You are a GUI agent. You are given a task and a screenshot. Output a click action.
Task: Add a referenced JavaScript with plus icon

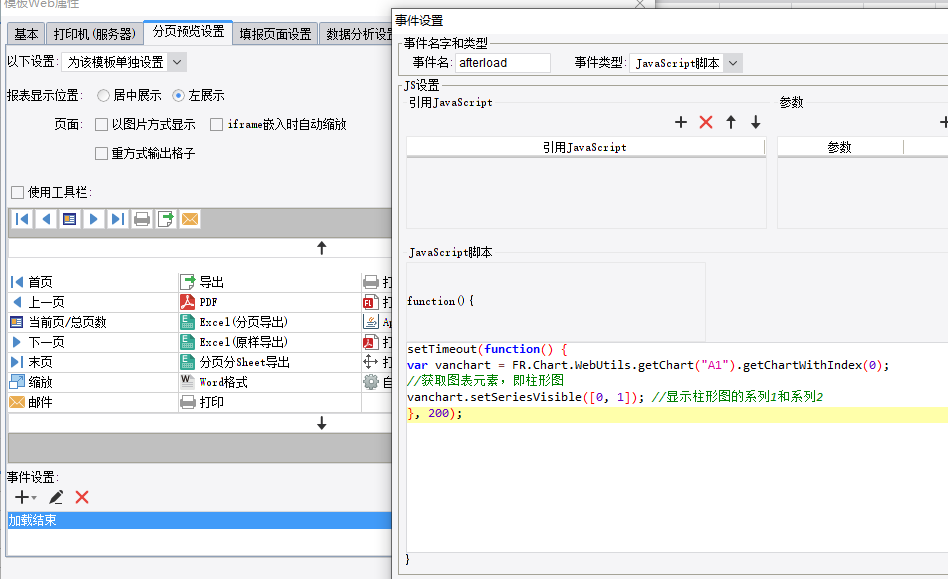coord(681,122)
